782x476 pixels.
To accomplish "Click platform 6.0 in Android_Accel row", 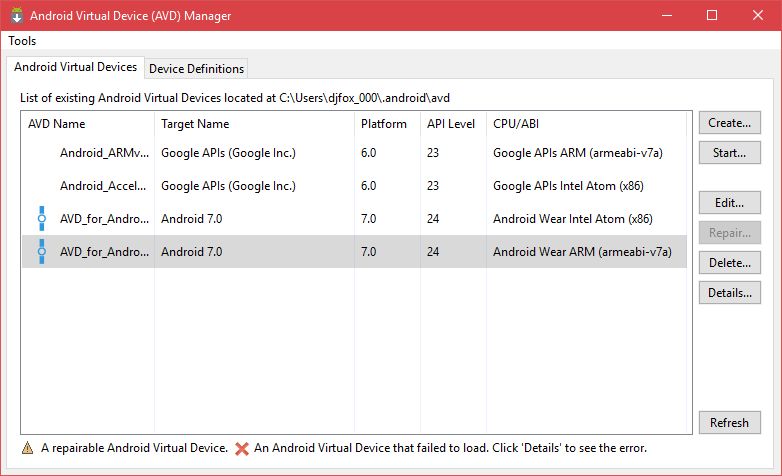I will point(369,186).
